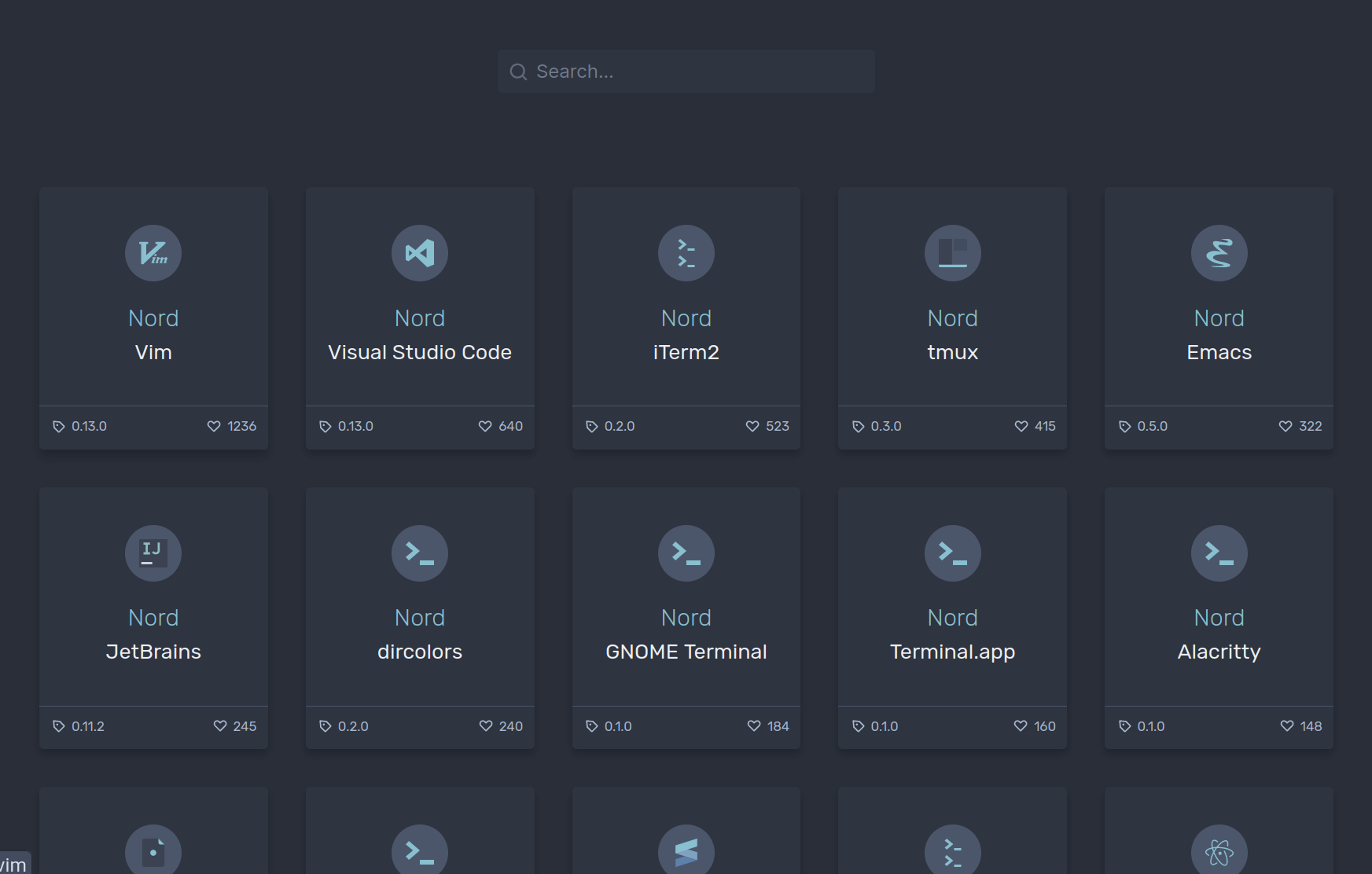Click the dircolors terminal prompt icon
The height and width of the screenshot is (874, 1372).
(419, 553)
